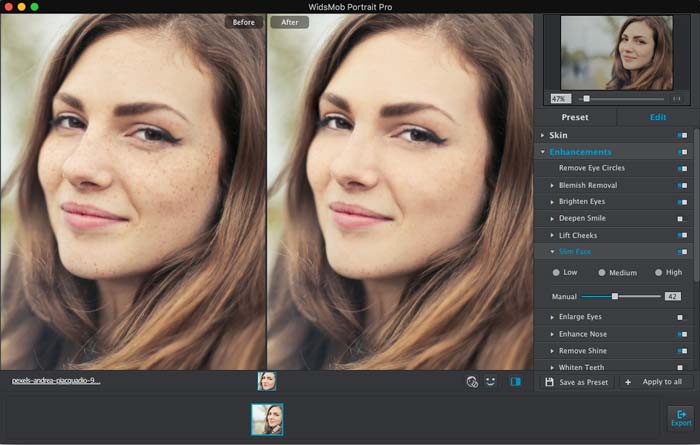Collapse the Slim Face section

pos(552,252)
